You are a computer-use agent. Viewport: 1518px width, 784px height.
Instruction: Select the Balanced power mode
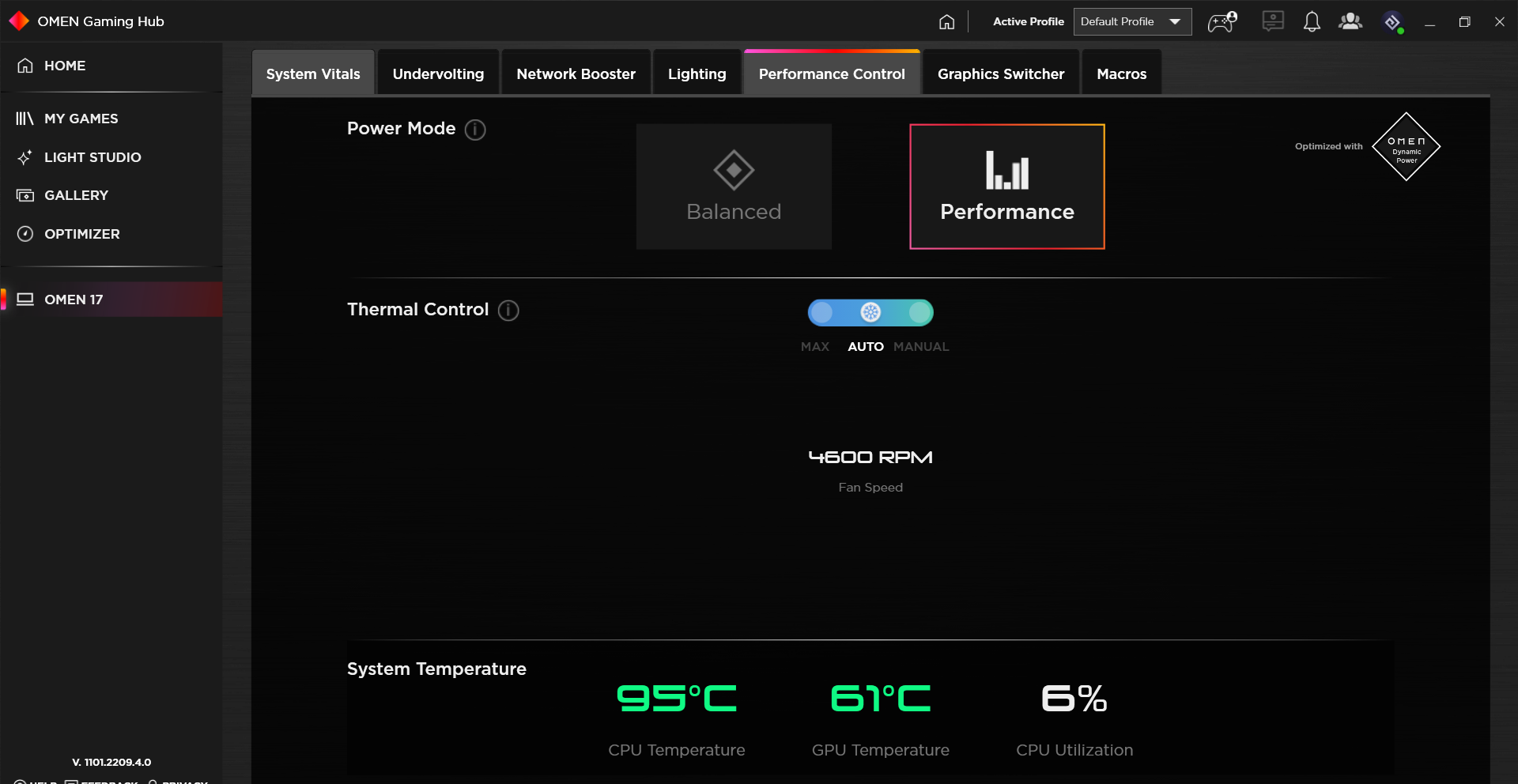point(734,187)
